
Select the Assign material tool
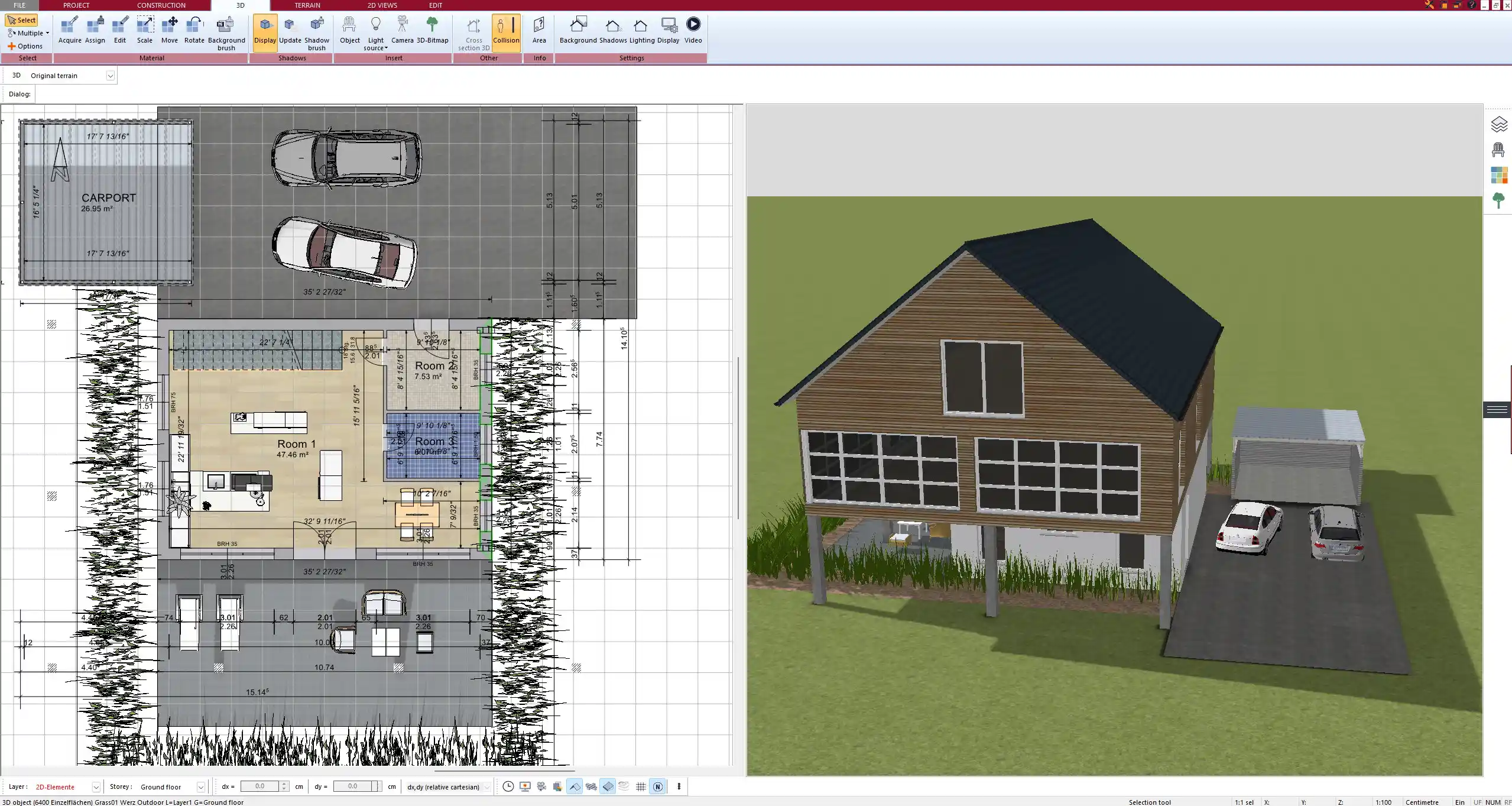pyautogui.click(x=95, y=30)
